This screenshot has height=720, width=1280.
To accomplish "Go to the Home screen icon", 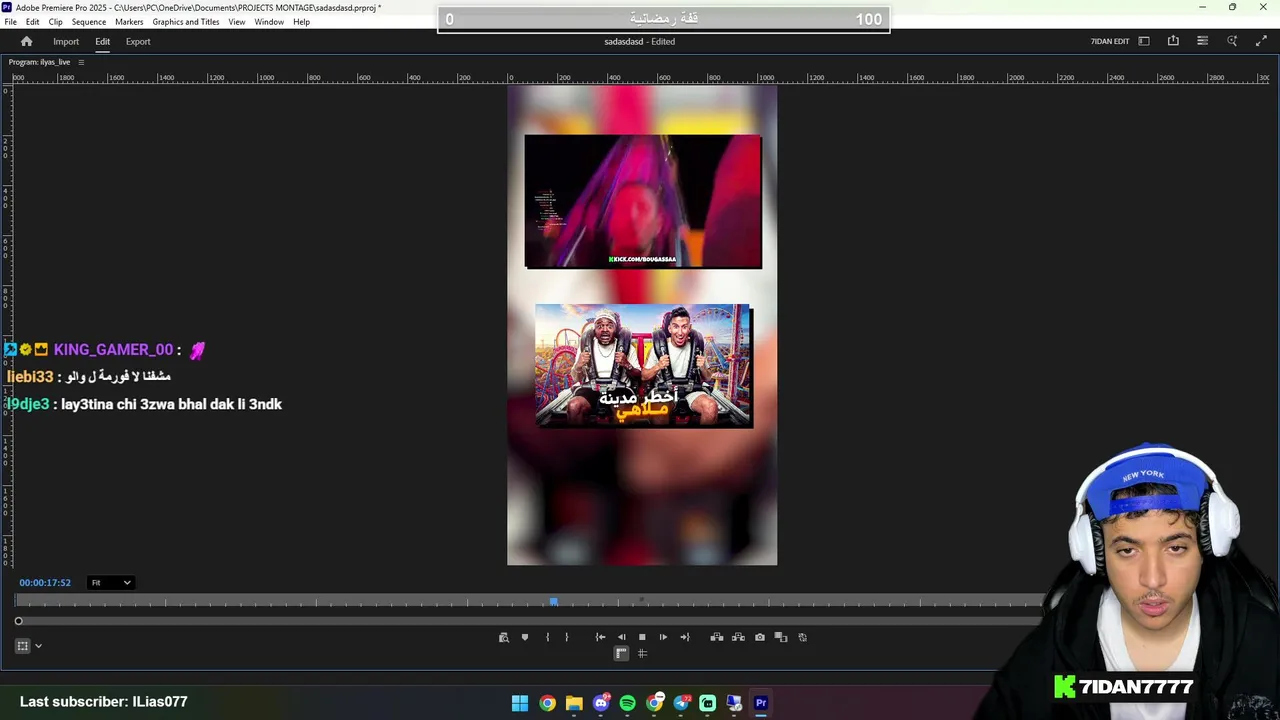I will pos(27,41).
